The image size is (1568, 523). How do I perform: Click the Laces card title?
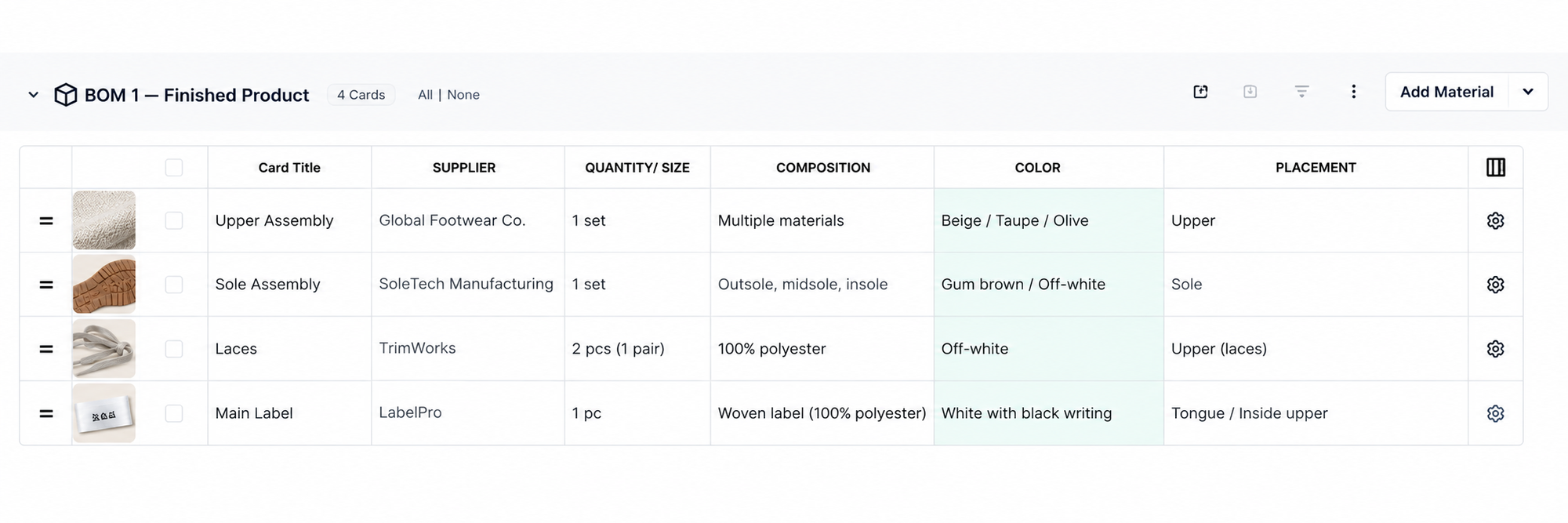click(x=236, y=349)
